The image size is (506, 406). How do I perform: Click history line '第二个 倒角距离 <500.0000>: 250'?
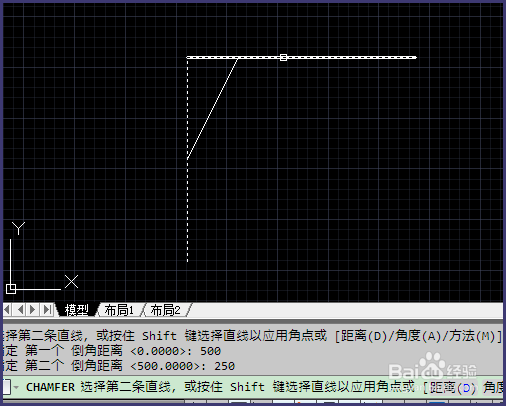click(119, 366)
